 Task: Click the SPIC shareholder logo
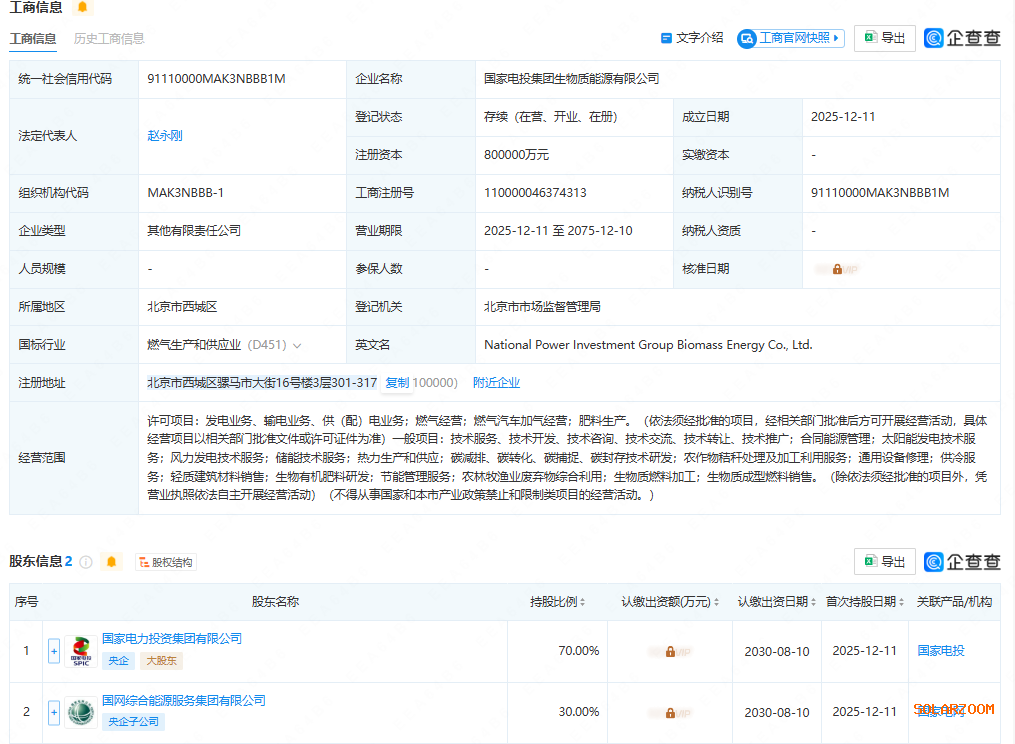(x=81, y=651)
